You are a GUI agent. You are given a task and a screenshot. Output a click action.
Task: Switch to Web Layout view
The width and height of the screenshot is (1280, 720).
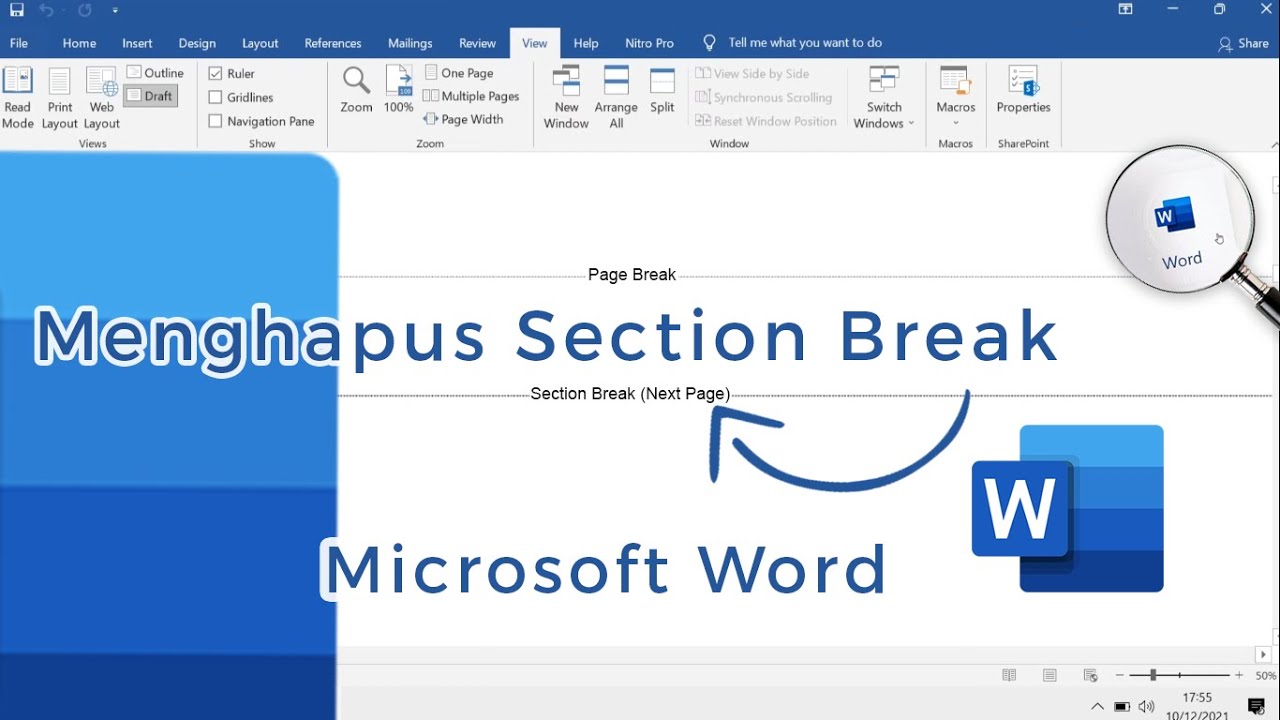[x=102, y=98]
